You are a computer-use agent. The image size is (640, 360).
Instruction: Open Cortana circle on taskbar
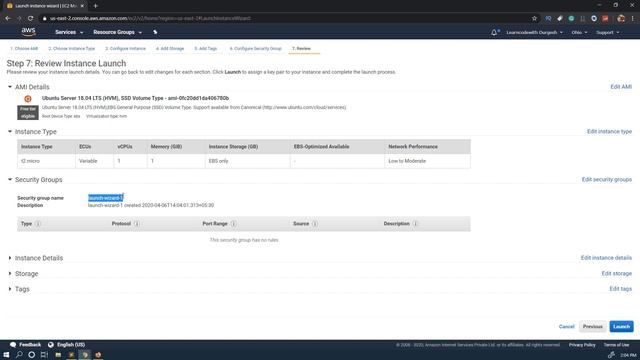(x=31, y=355)
